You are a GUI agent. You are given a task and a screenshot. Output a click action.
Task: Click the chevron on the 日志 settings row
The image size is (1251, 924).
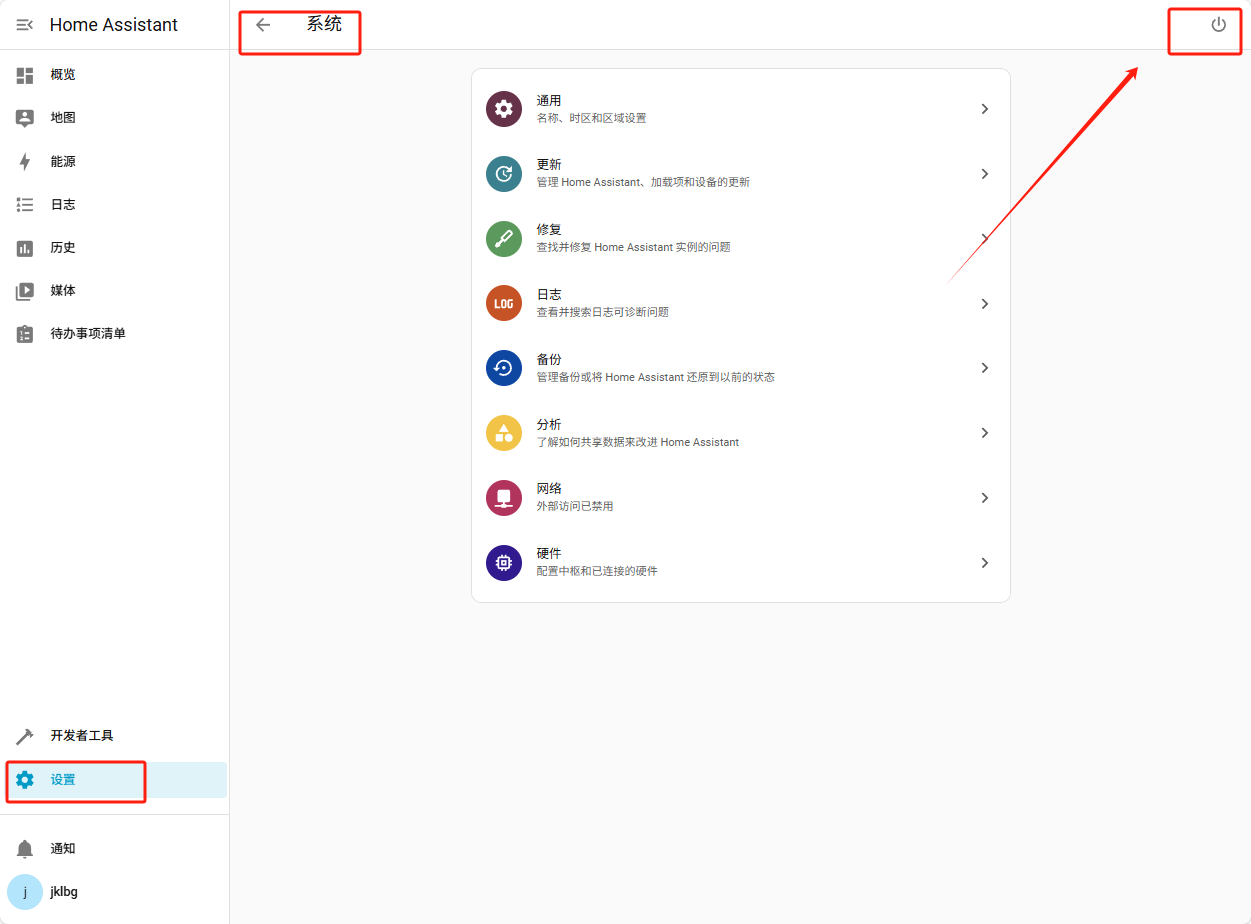coord(985,303)
